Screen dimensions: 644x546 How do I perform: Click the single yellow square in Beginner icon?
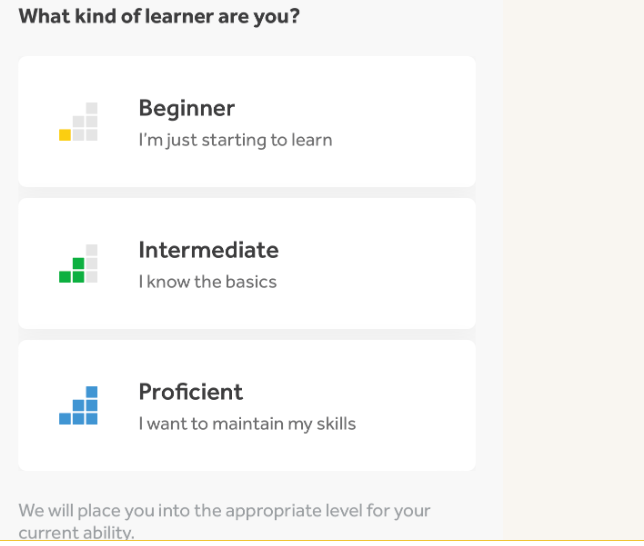[65, 135]
